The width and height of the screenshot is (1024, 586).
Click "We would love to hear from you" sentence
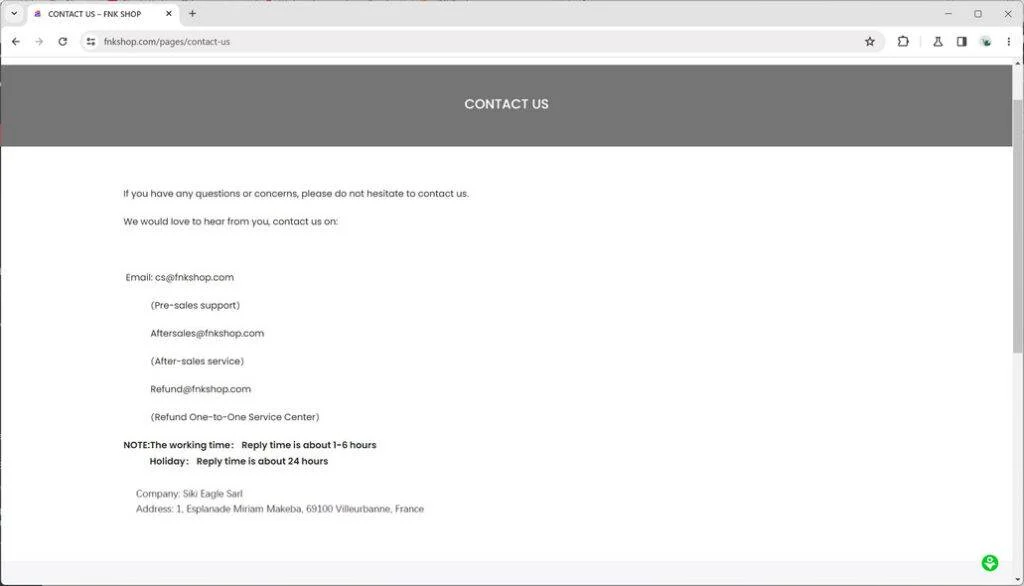(231, 221)
